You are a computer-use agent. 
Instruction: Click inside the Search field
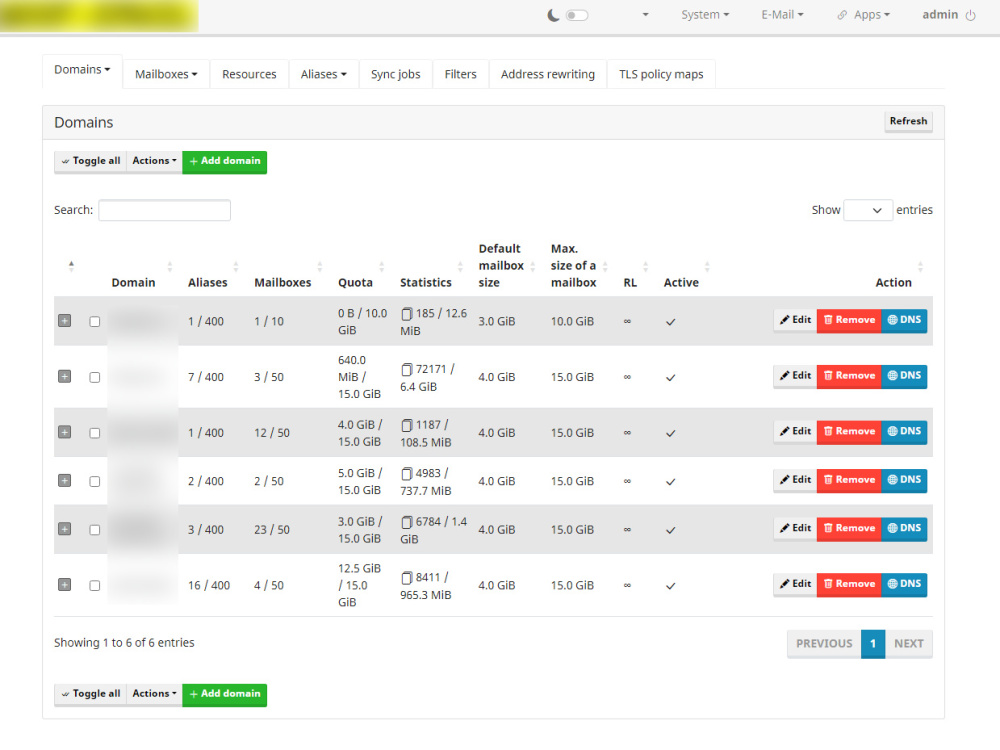(x=164, y=210)
